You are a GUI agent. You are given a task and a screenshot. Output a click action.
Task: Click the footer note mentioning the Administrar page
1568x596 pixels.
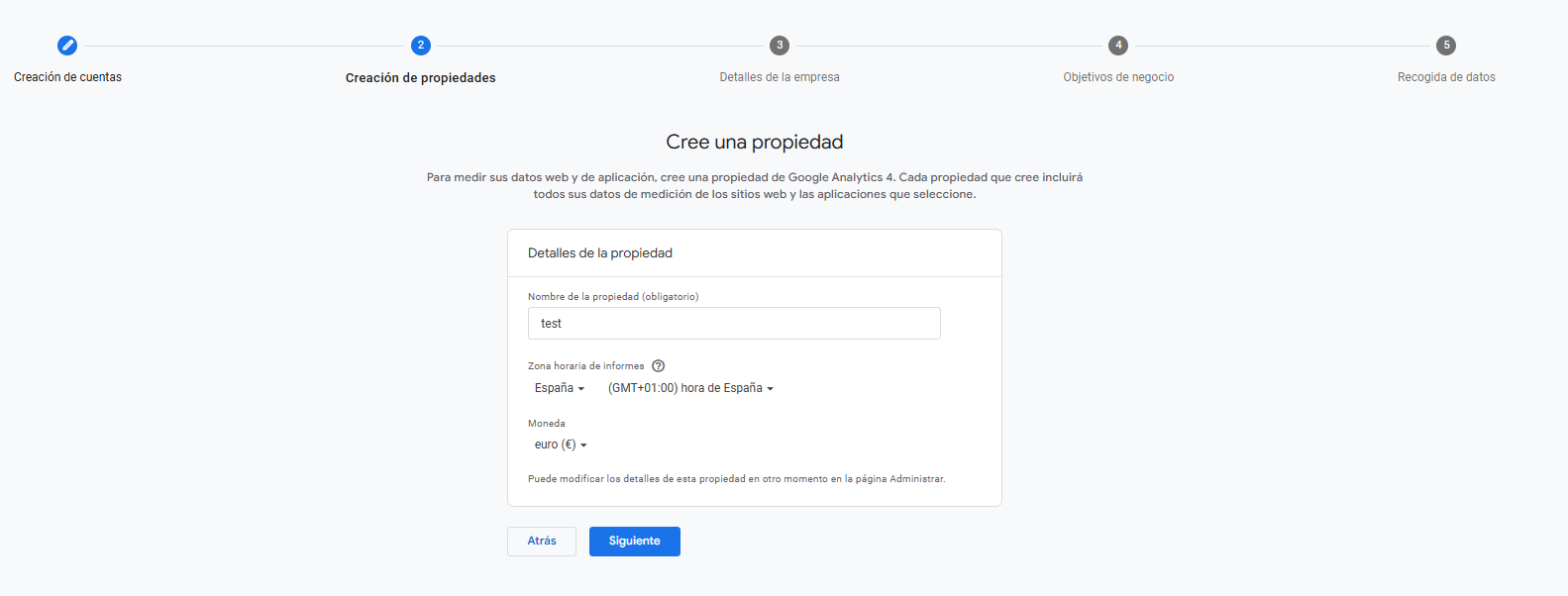(x=736, y=479)
